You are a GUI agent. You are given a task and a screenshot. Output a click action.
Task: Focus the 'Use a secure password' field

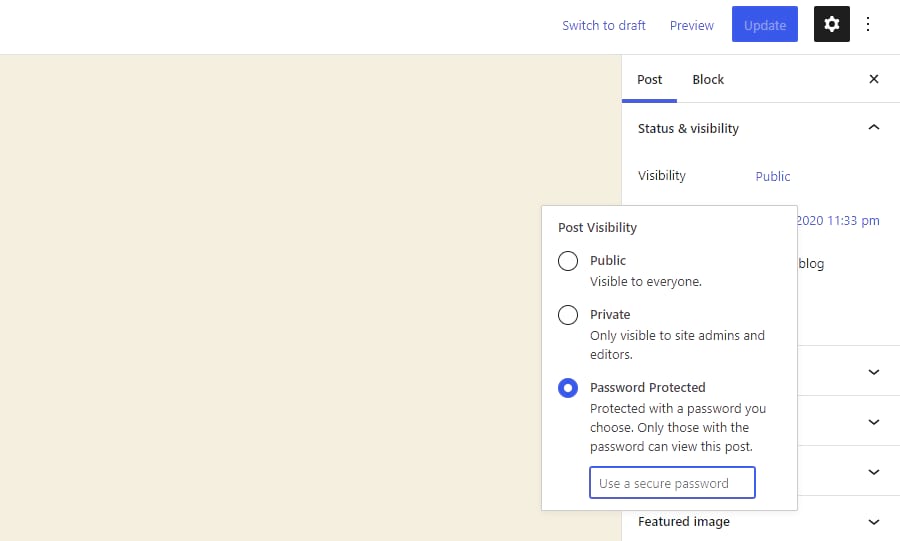click(x=672, y=483)
